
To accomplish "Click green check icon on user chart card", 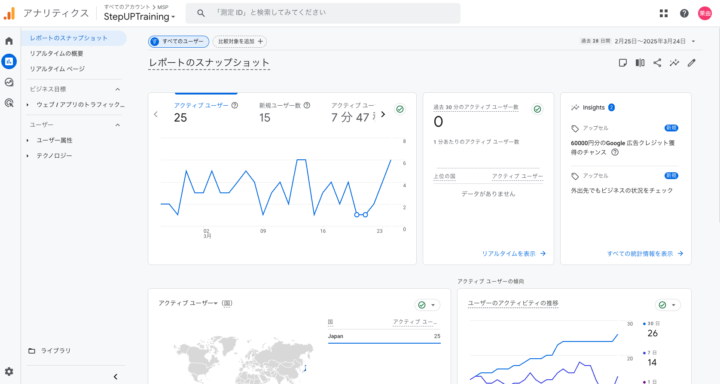I will click(x=400, y=109).
